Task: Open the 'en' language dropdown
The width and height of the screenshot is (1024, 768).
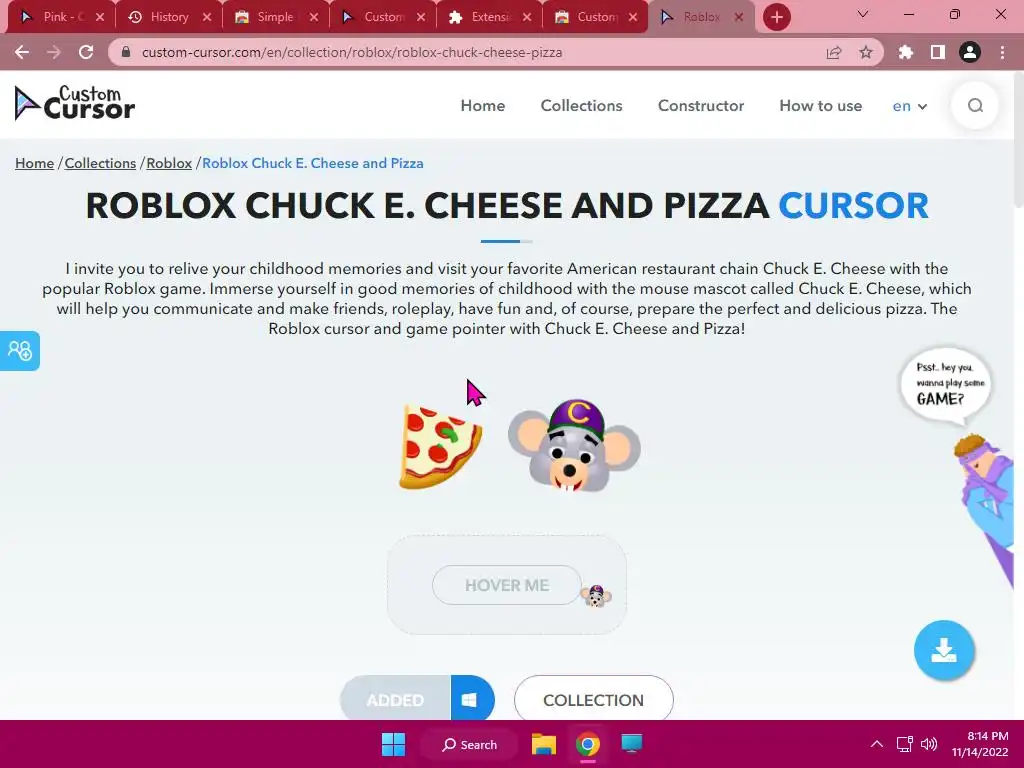Action: click(910, 106)
